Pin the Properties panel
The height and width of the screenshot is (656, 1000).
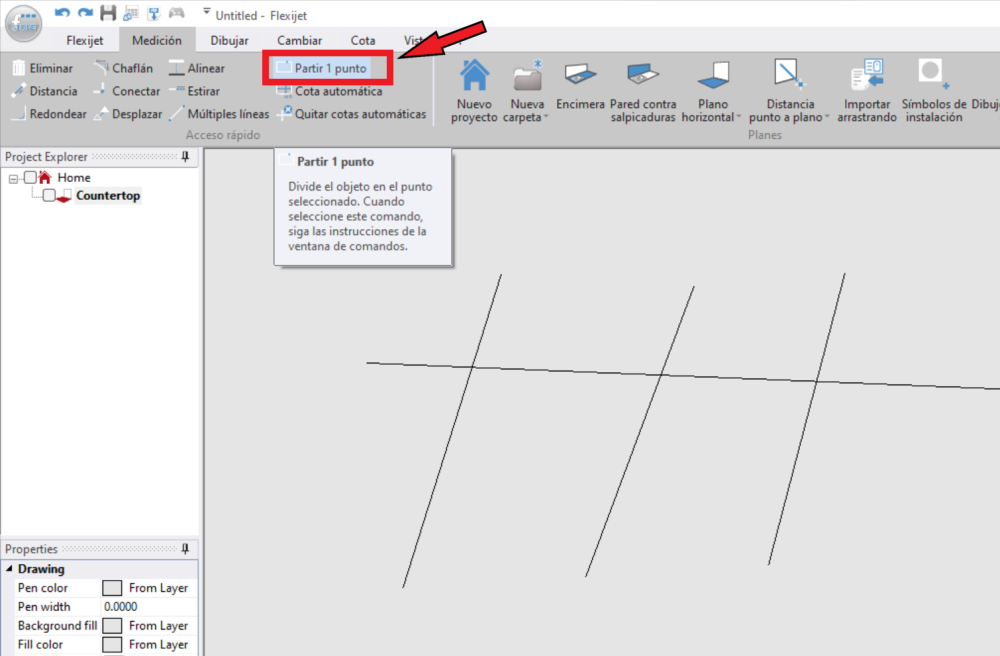point(186,549)
